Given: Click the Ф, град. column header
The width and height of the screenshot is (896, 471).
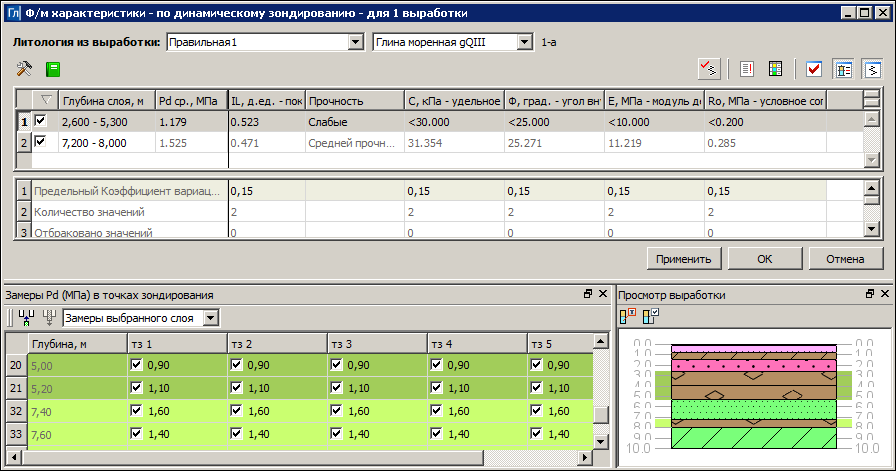Looking at the screenshot, I should click(554, 101).
